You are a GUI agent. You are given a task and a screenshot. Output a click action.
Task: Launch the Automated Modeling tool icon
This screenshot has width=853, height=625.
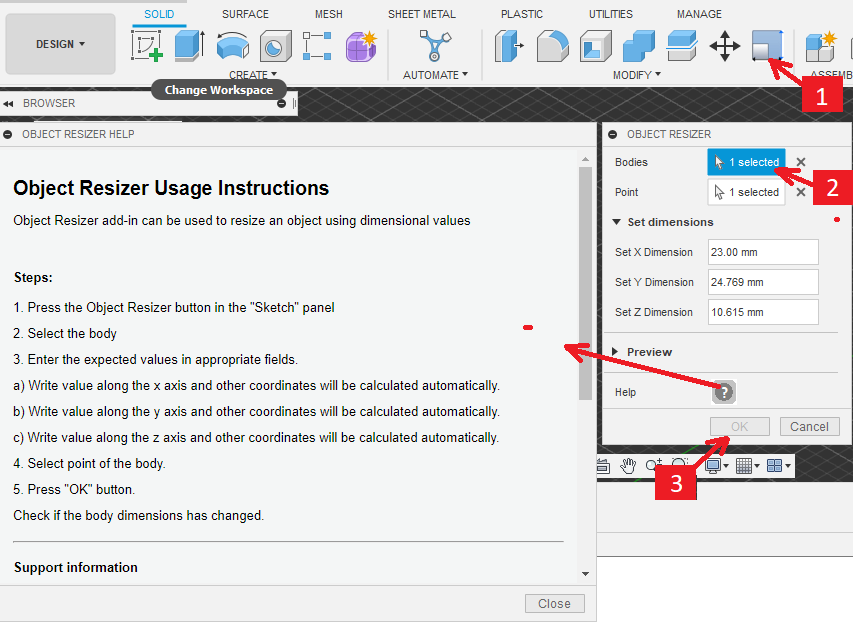[x=435, y=46]
